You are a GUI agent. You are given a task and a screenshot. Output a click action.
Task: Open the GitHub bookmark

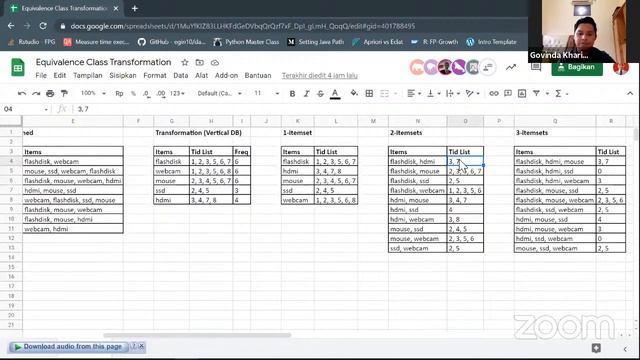[x=171, y=42]
